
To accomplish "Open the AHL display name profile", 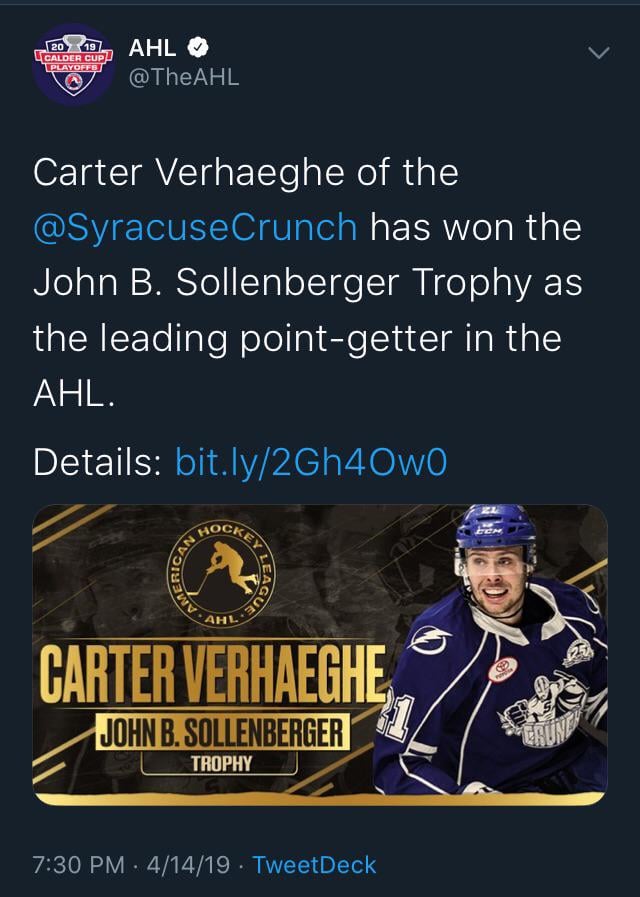I will [153, 48].
